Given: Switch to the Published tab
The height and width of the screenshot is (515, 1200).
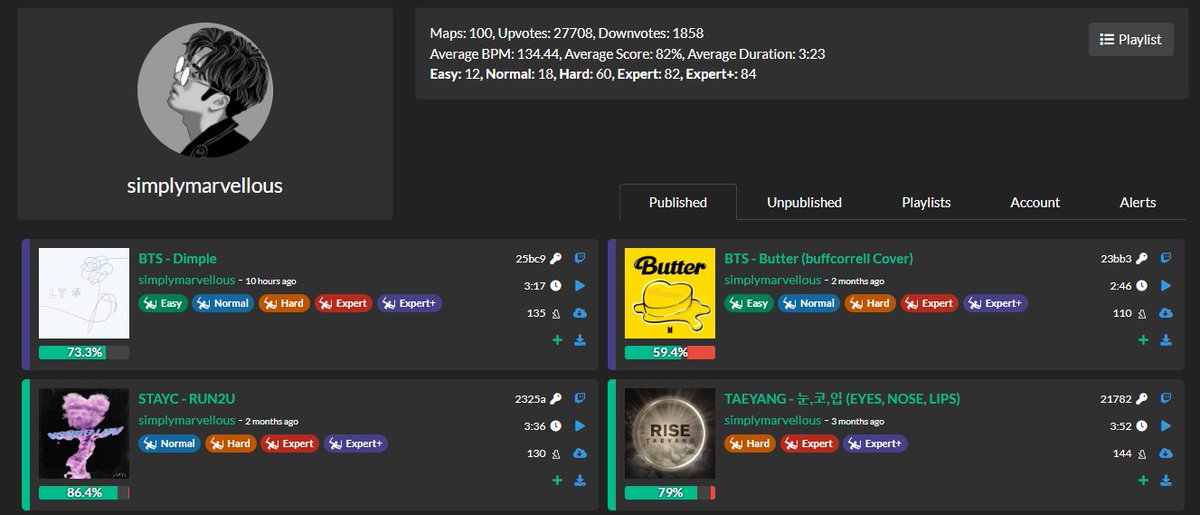Looking at the screenshot, I should pyautogui.click(x=678, y=202).
